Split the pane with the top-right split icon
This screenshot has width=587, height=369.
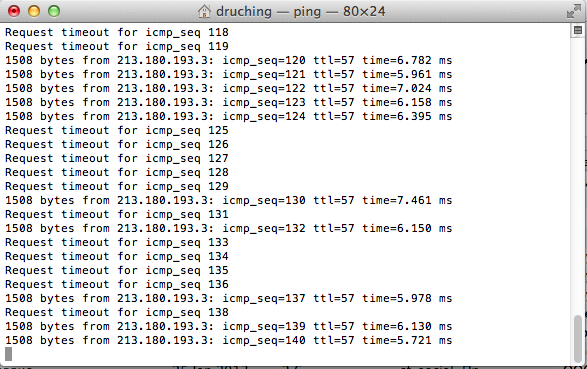pyautogui.click(x=578, y=30)
